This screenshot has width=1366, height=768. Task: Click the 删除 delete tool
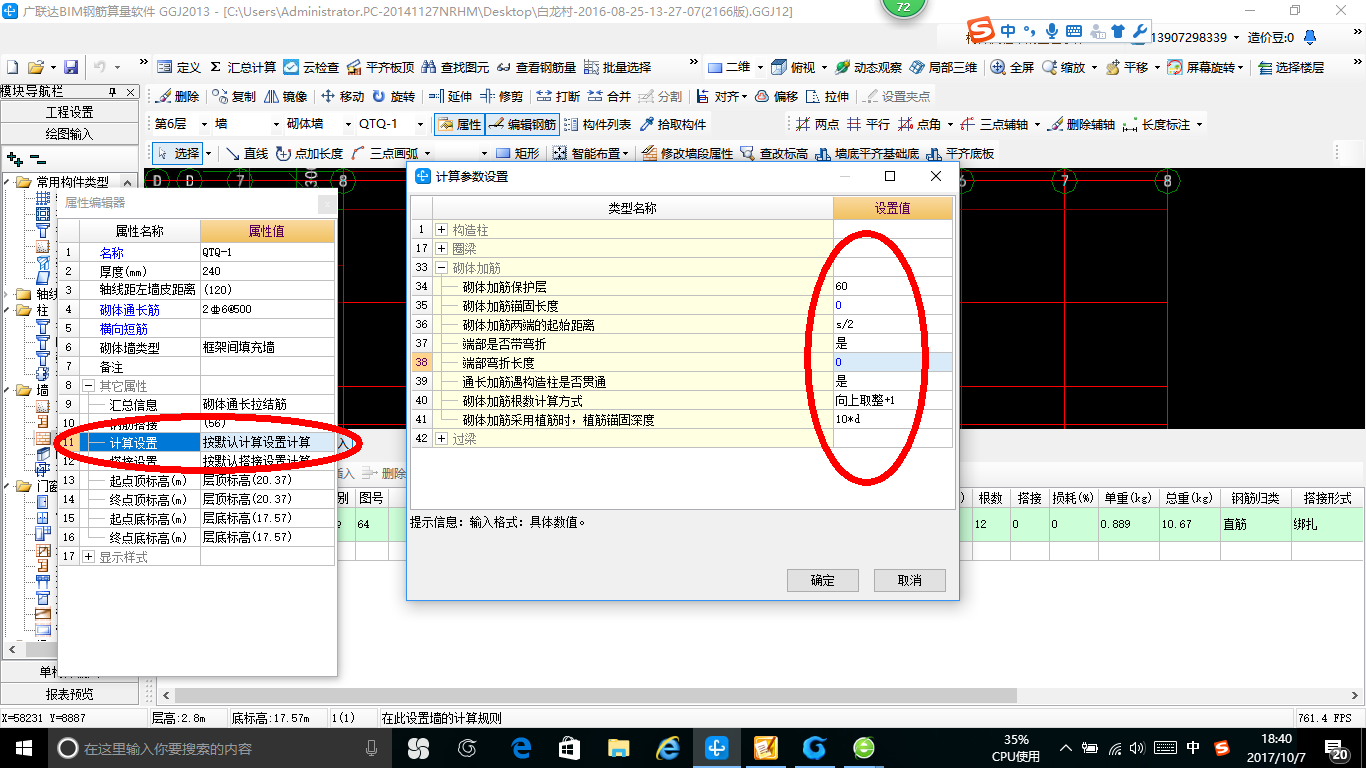(178, 96)
